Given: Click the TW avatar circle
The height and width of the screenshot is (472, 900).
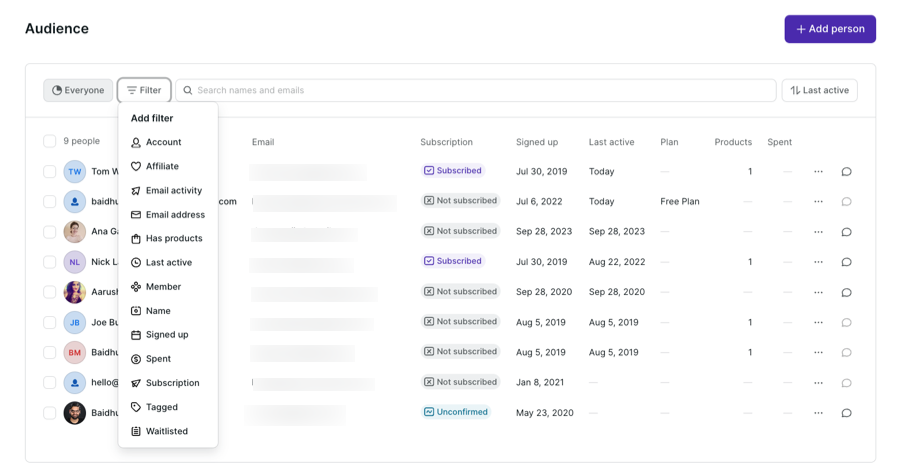Looking at the screenshot, I should click(75, 172).
